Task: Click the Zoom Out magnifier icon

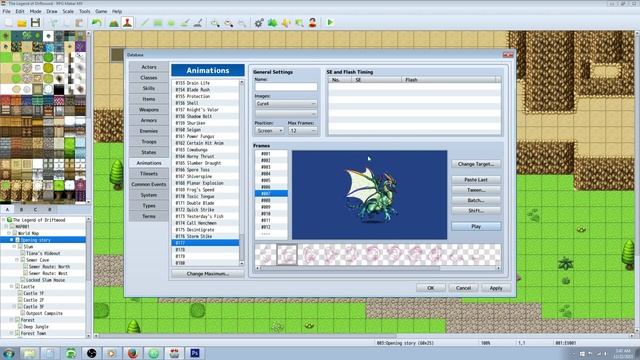Action: point(229,23)
